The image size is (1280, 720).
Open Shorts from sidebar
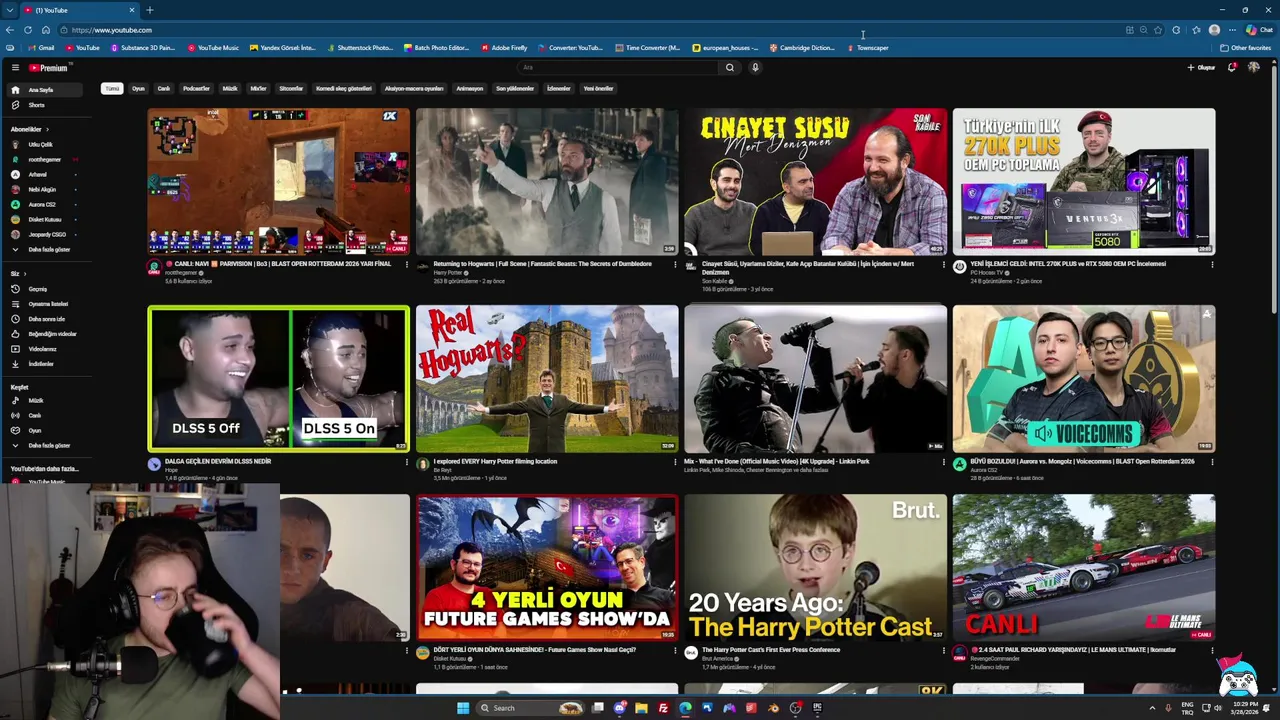tap(36, 105)
